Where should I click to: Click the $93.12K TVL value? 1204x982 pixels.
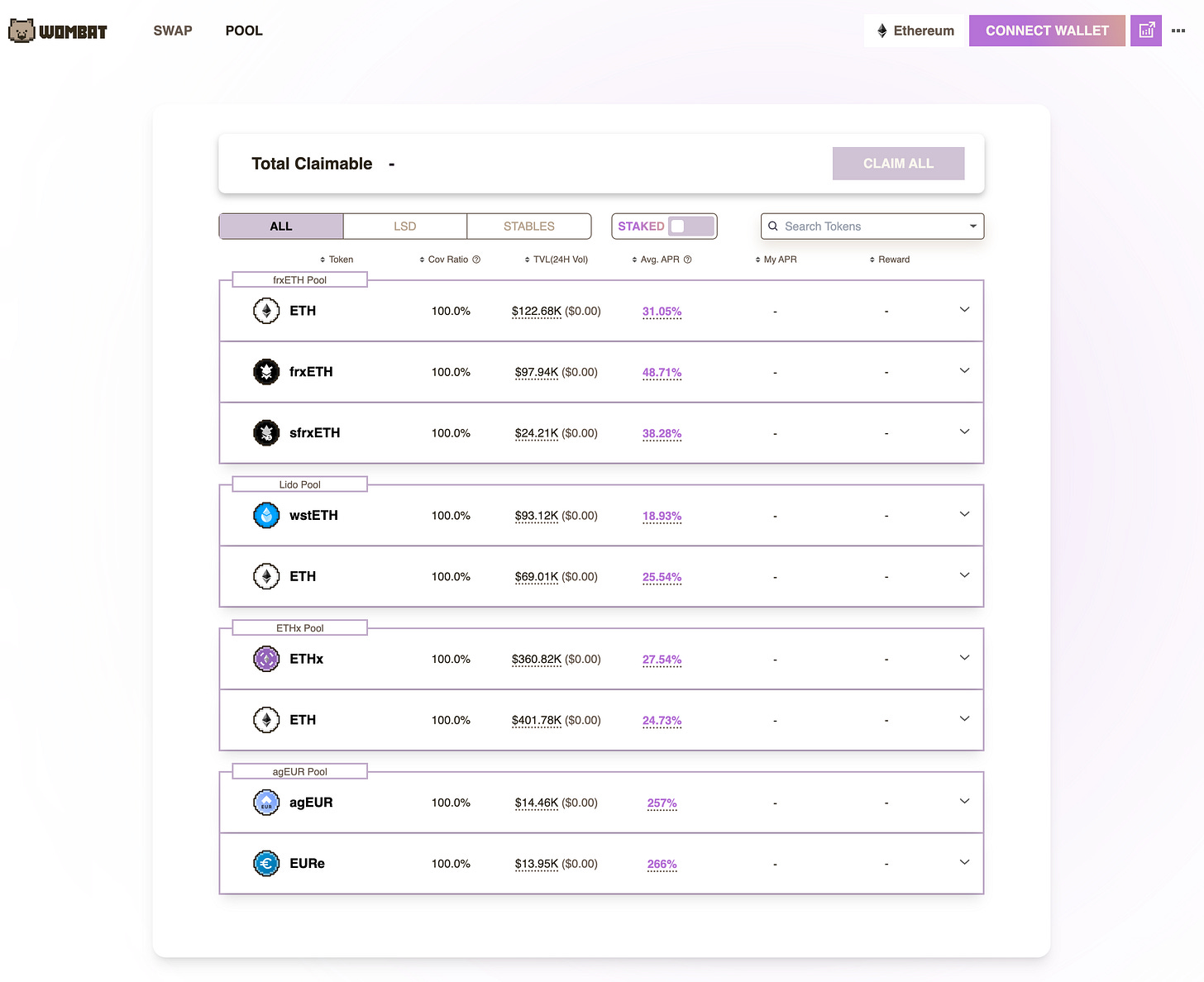click(537, 517)
